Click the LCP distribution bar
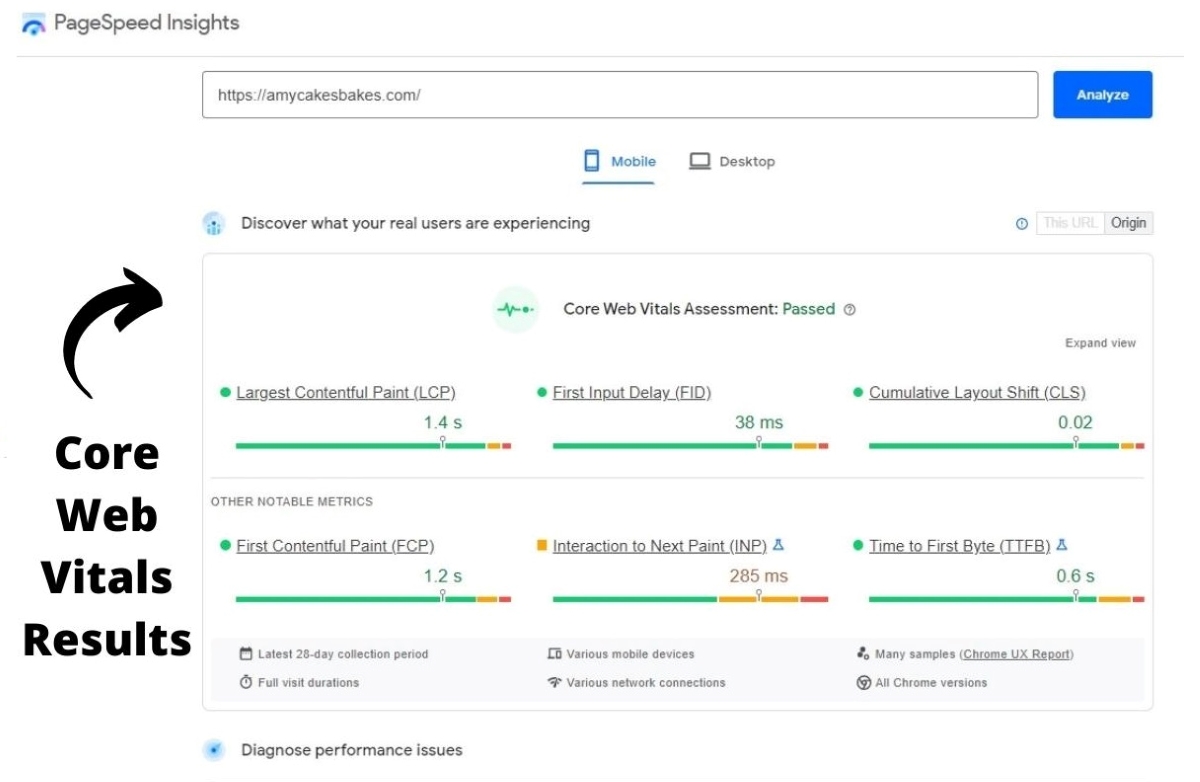1200x782 pixels. pyautogui.click(x=373, y=446)
